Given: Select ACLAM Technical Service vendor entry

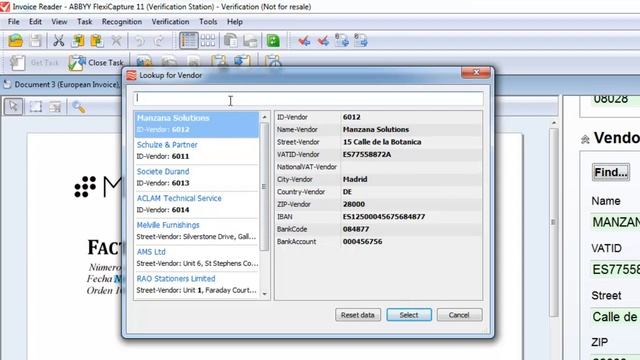Looking at the screenshot, I should pyautogui.click(x=196, y=204).
